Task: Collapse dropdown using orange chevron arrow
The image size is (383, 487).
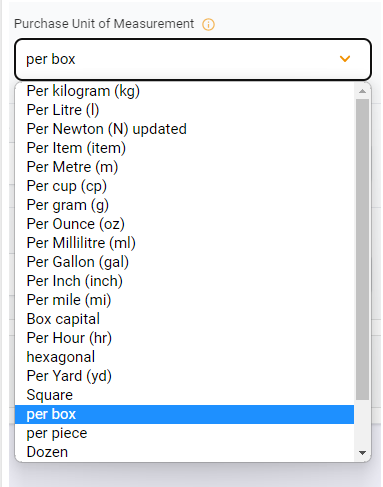Action: click(345, 59)
